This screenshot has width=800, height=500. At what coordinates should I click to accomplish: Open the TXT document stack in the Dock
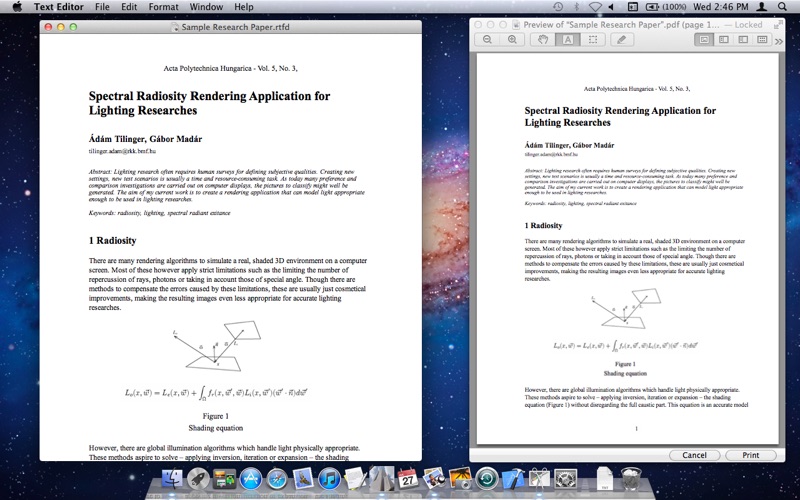pos(605,479)
